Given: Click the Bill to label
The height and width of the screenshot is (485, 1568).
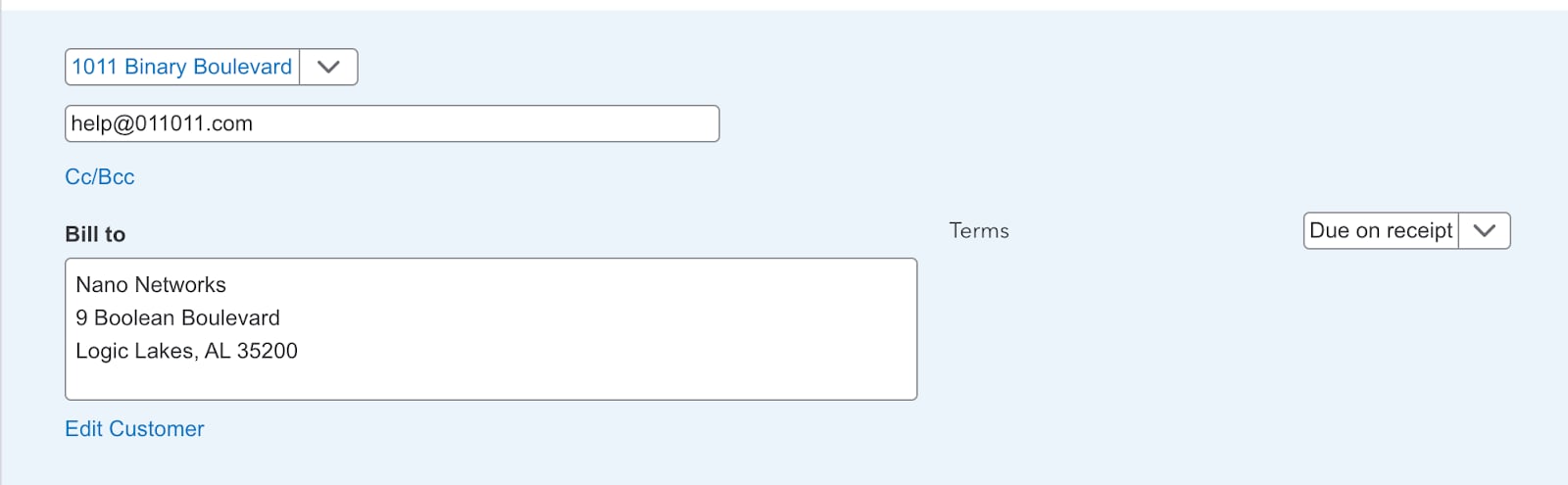Looking at the screenshot, I should (x=95, y=234).
